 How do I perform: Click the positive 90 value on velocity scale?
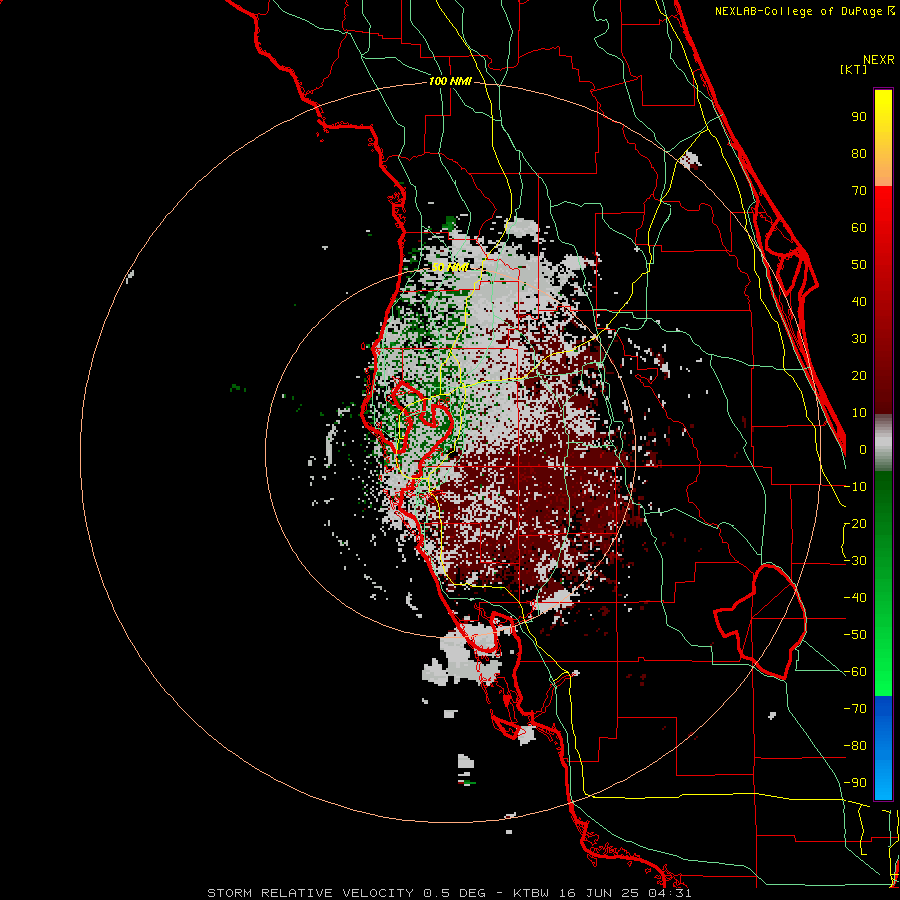pos(859,117)
